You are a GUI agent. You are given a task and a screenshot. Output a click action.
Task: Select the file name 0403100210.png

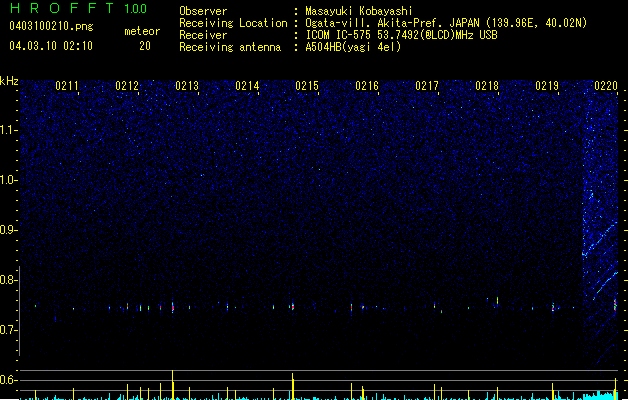51,26
